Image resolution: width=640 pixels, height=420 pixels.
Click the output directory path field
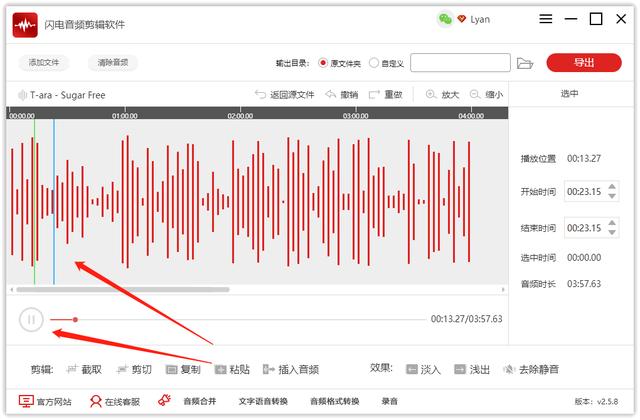pyautogui.click(x=460, y=63)
